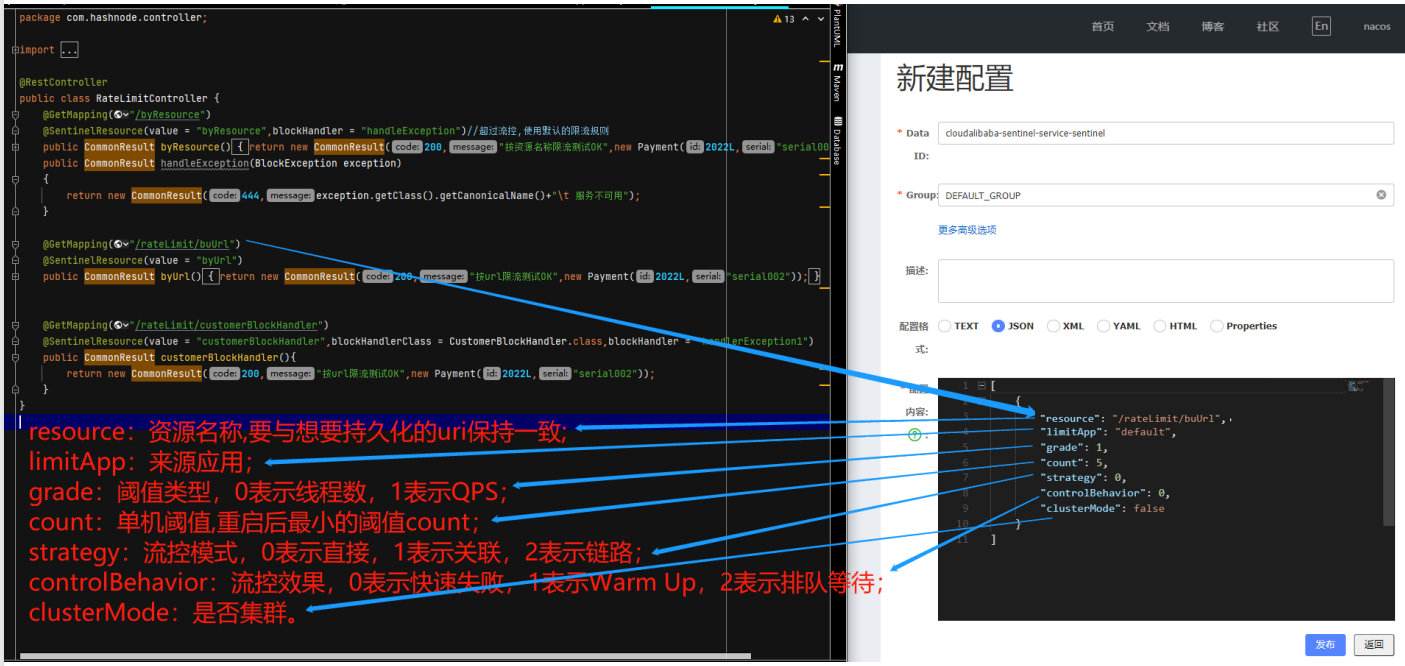This screenshot has height=666, width=1405.
Task: Open 文档 in Nacos top navigation
Action: click(x=1158, y=27)
